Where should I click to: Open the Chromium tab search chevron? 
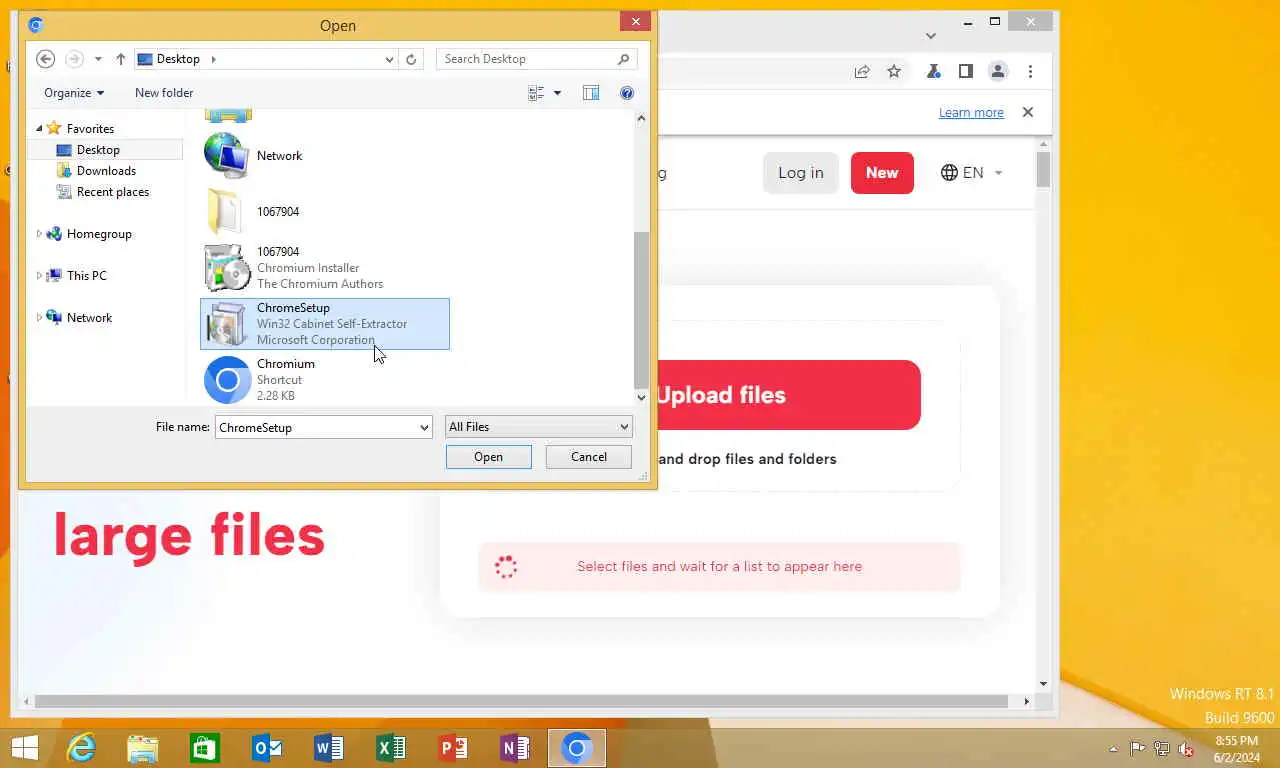pyautogui.click(x=930, y=36)
